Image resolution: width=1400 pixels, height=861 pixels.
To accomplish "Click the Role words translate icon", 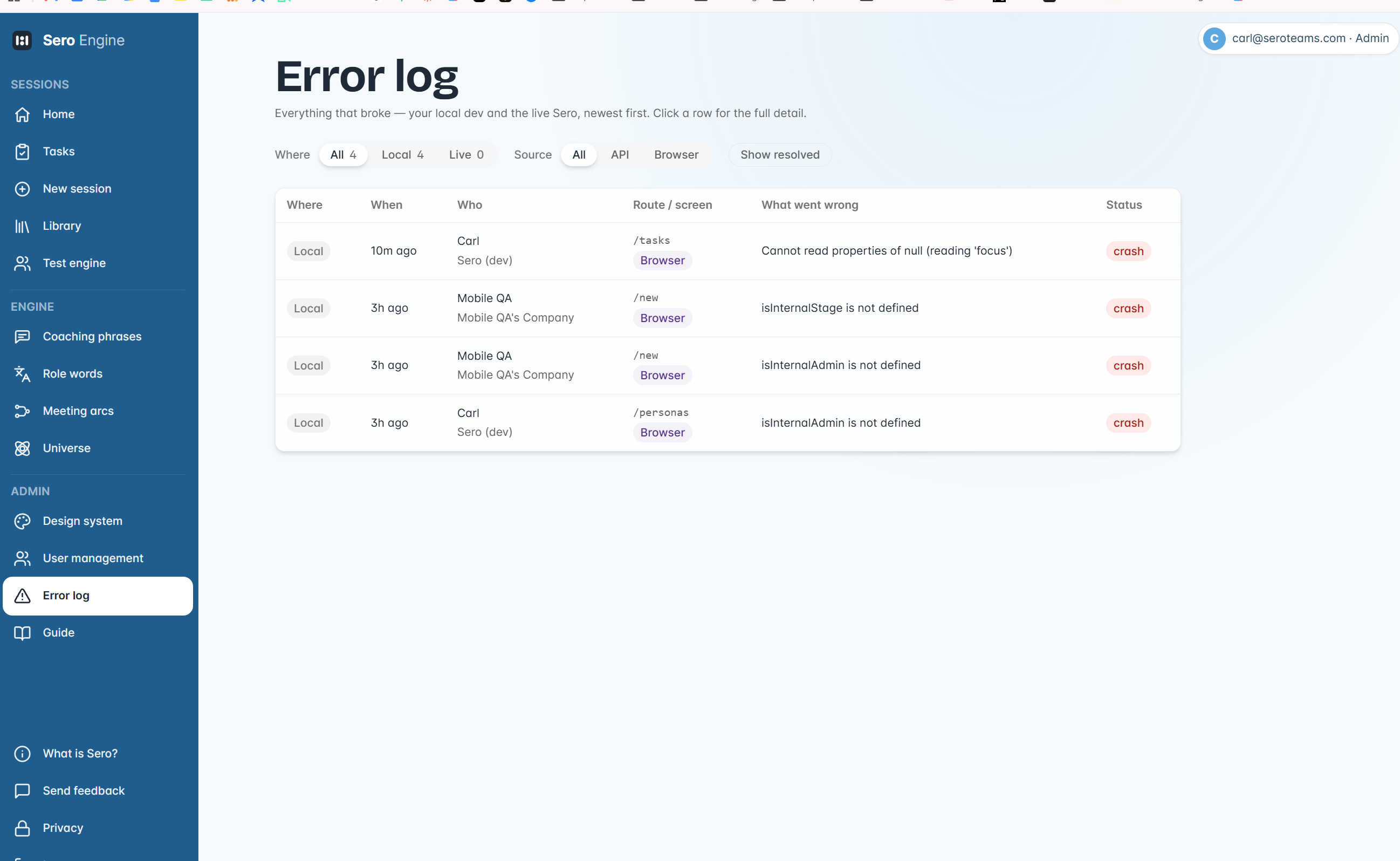I will coord(22,374).
